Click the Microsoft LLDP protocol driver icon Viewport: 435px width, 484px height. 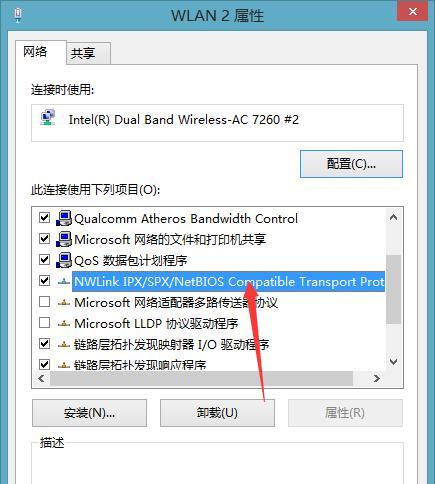pyautogui.click(x=64, y=323)
